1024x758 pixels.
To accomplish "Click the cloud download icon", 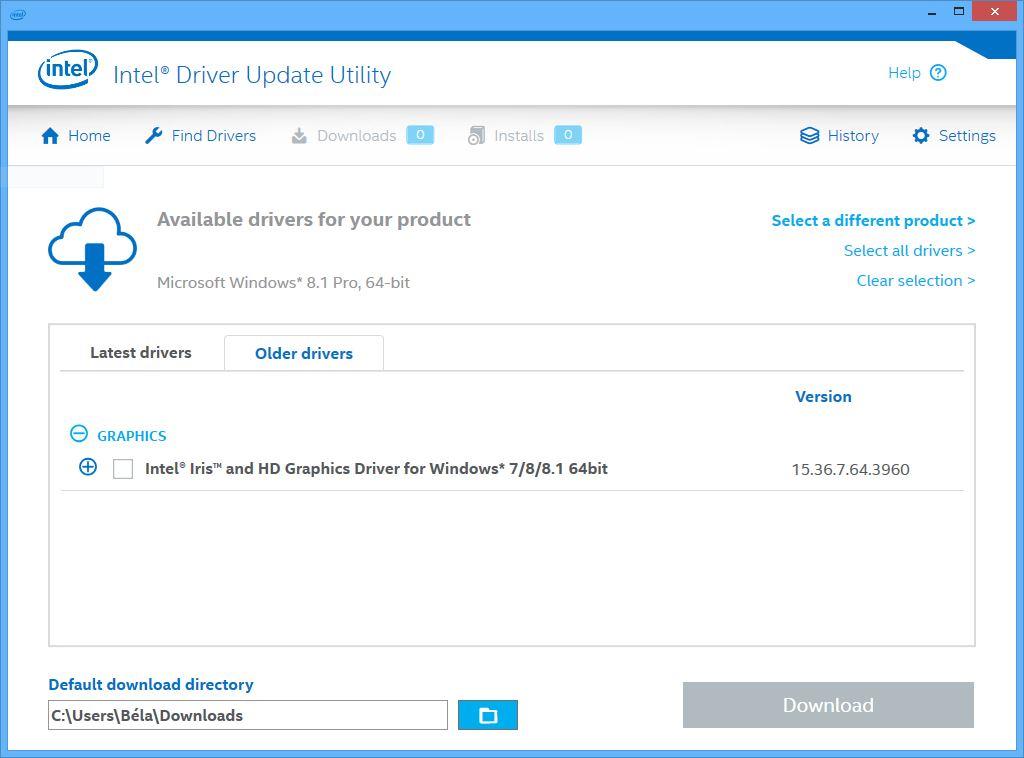I will click(x=93, y=249).
